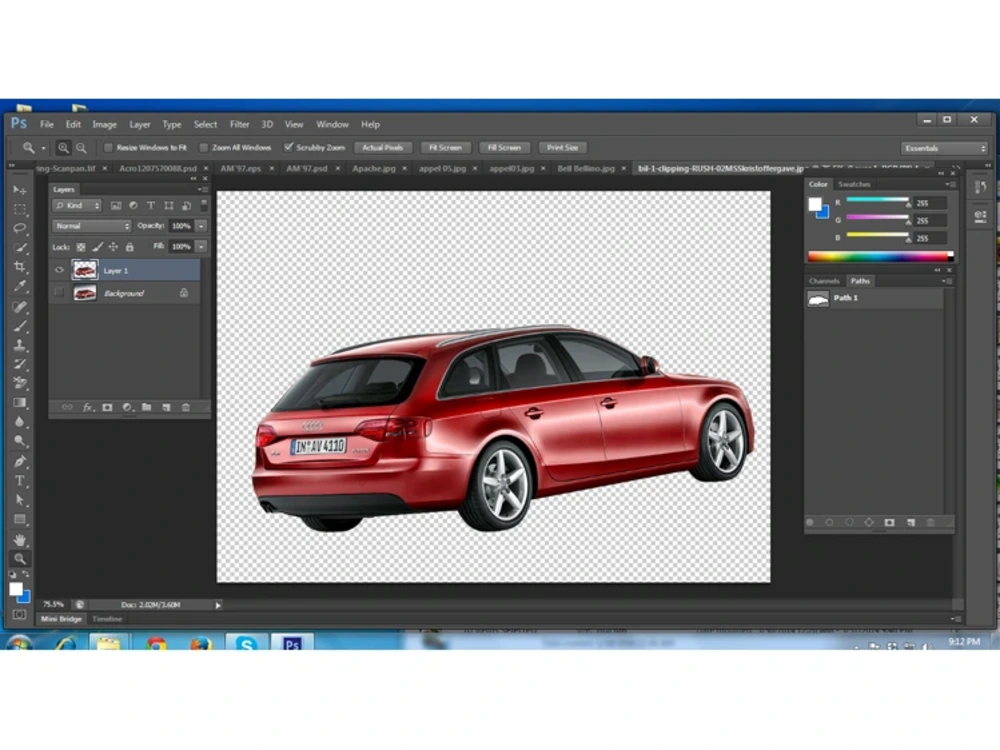Image resolution: width=1000 pixels, height=750 pixels.
Task: Select the Eraser tool
Action: point(20,383)
